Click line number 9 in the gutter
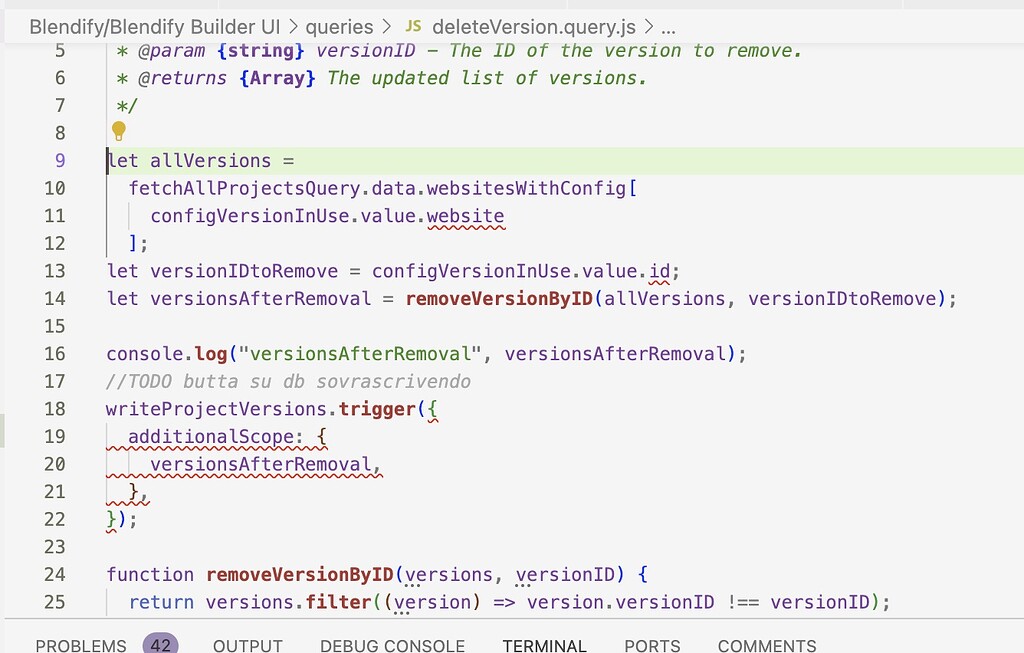Screen dimensions: 1024x653 click(59, 160)
